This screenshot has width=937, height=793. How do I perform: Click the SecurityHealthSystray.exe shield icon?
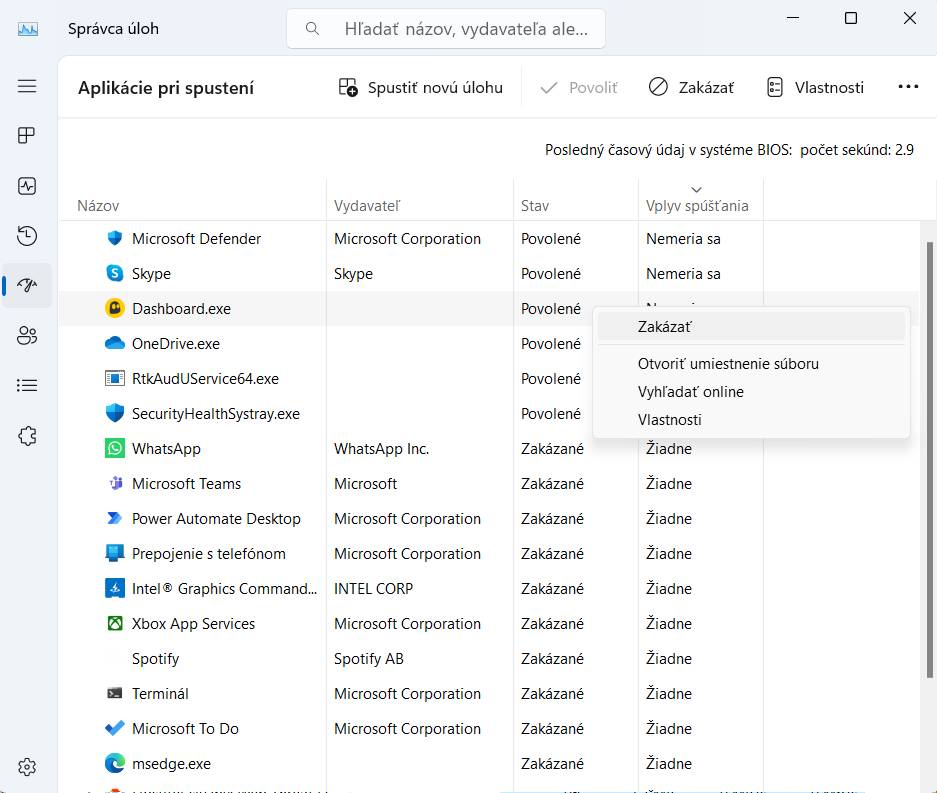115,413
